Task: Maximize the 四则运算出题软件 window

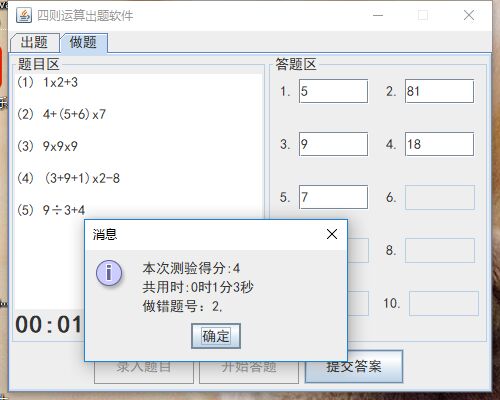Action: click(423, 15)
